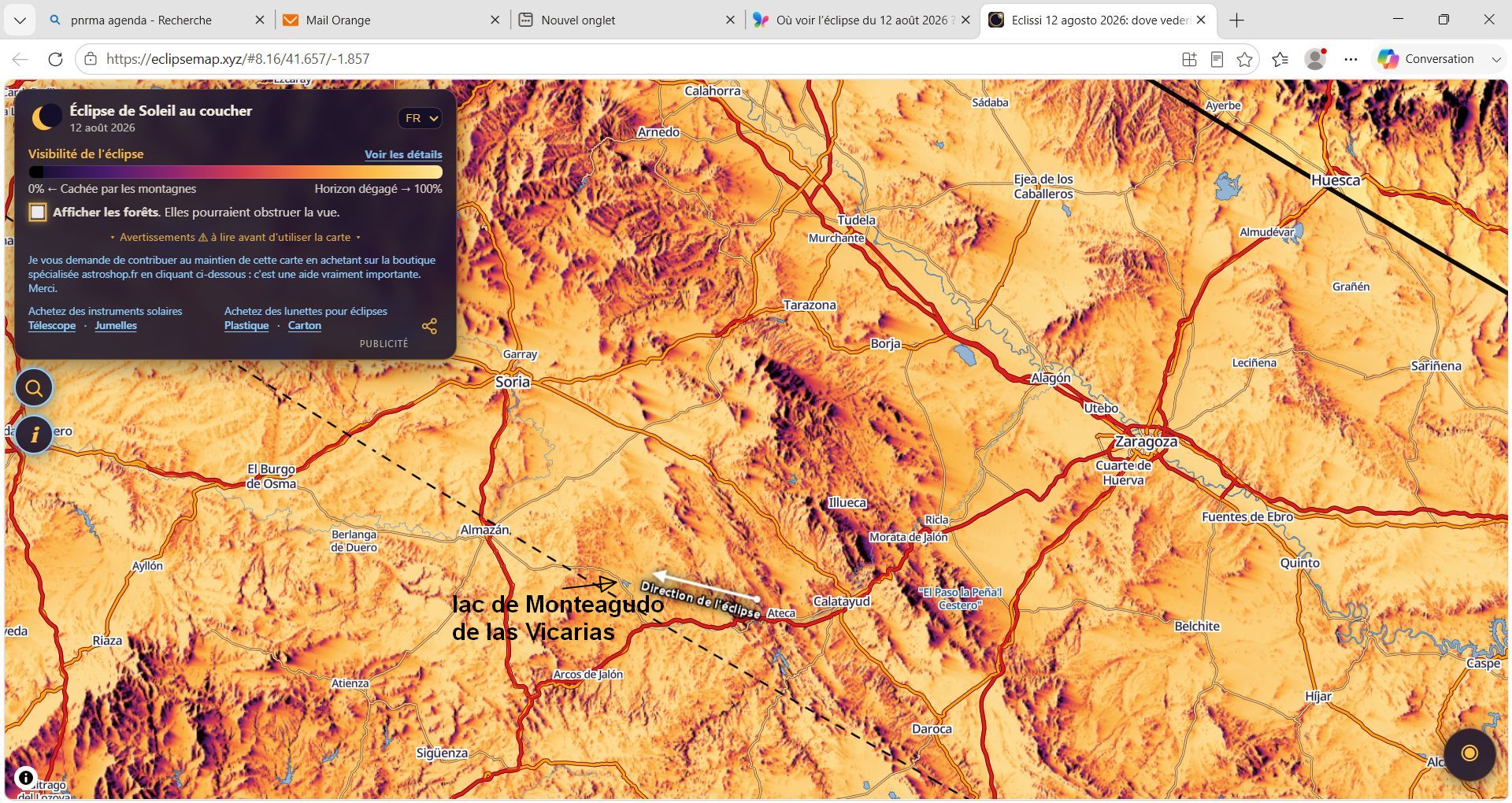Click the Calahorra town label

tap(713, 91)
